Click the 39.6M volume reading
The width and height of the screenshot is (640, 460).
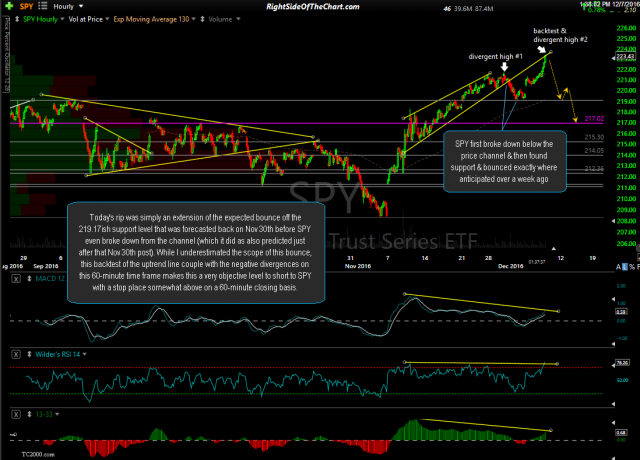(462, 9)
